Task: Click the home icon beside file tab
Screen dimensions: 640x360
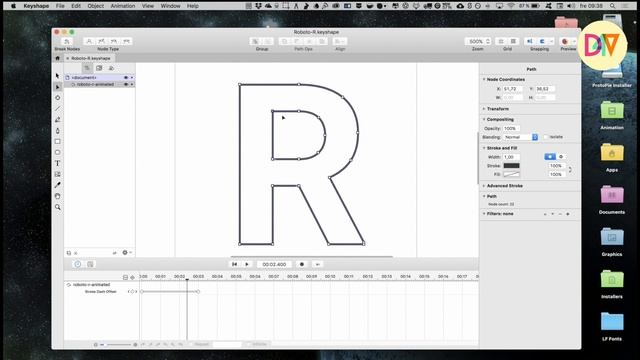Action: coord(58,58)
